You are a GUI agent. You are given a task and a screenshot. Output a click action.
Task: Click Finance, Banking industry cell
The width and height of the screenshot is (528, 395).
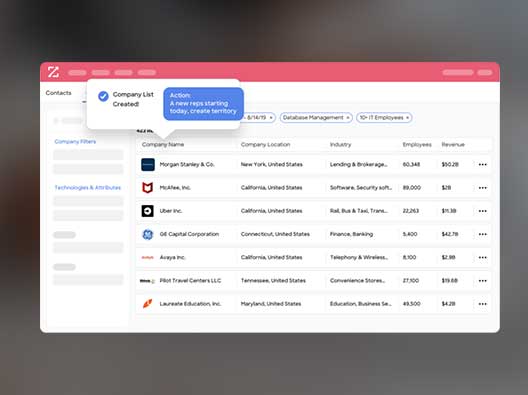pyautogui.click(x=352, y=234)
